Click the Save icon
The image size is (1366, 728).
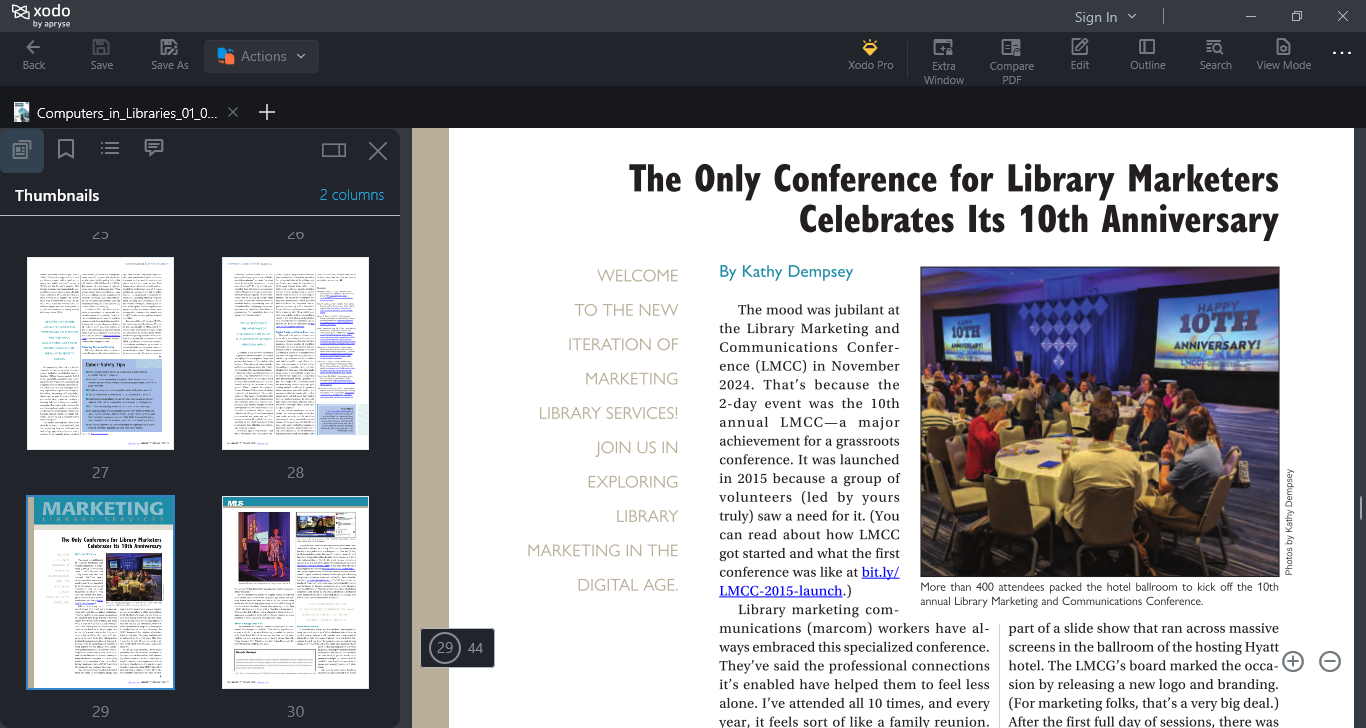tap(101, 55)
